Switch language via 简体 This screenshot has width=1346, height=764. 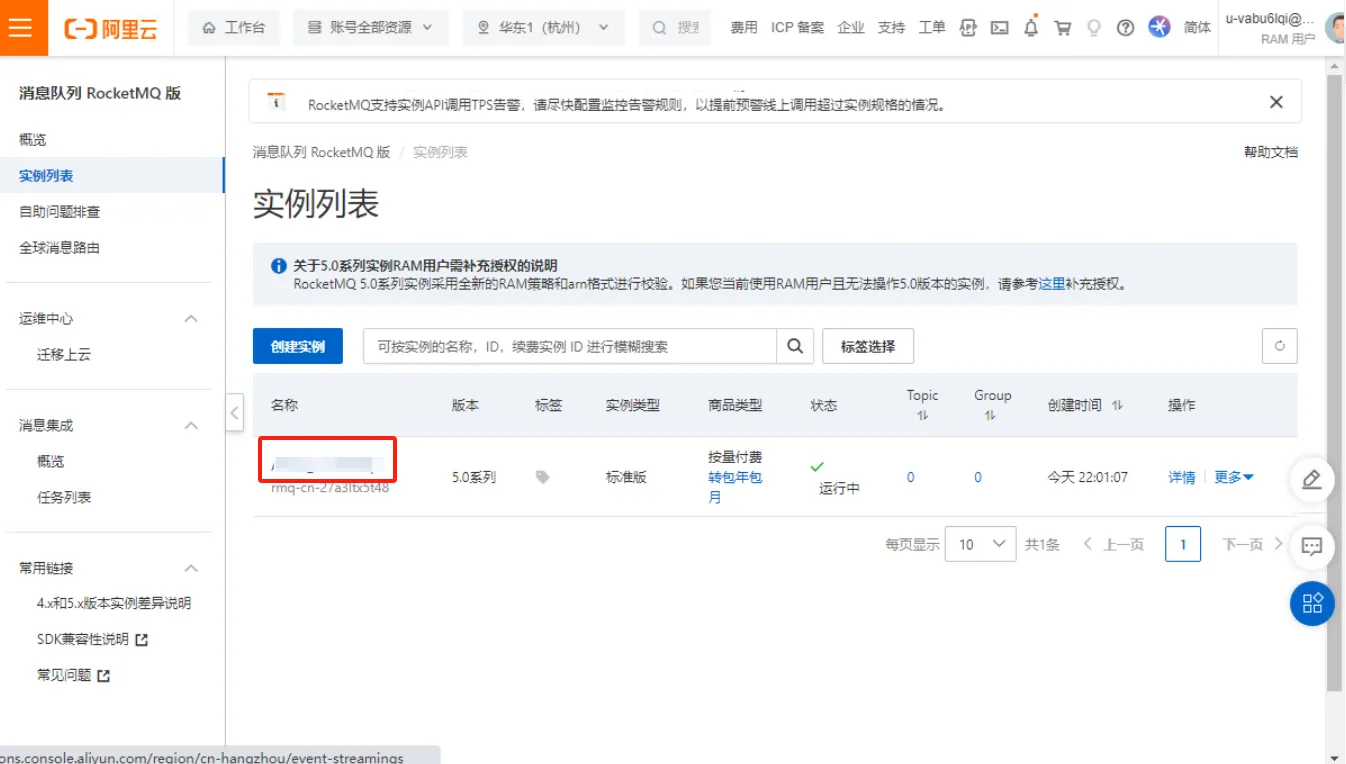click(1198, 28)
